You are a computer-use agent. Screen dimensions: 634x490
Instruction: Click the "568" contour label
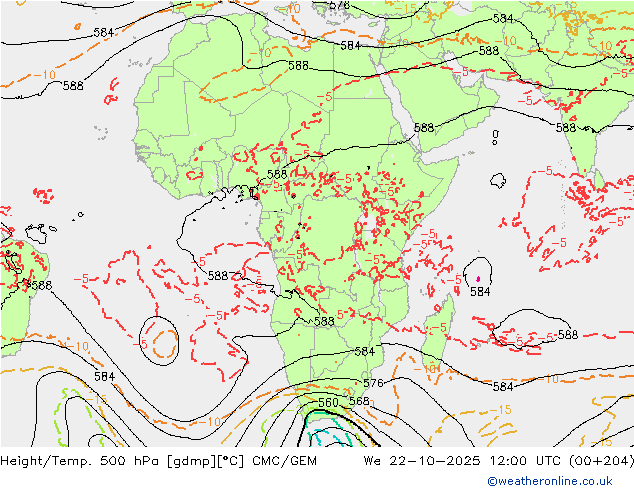[359, 401]
